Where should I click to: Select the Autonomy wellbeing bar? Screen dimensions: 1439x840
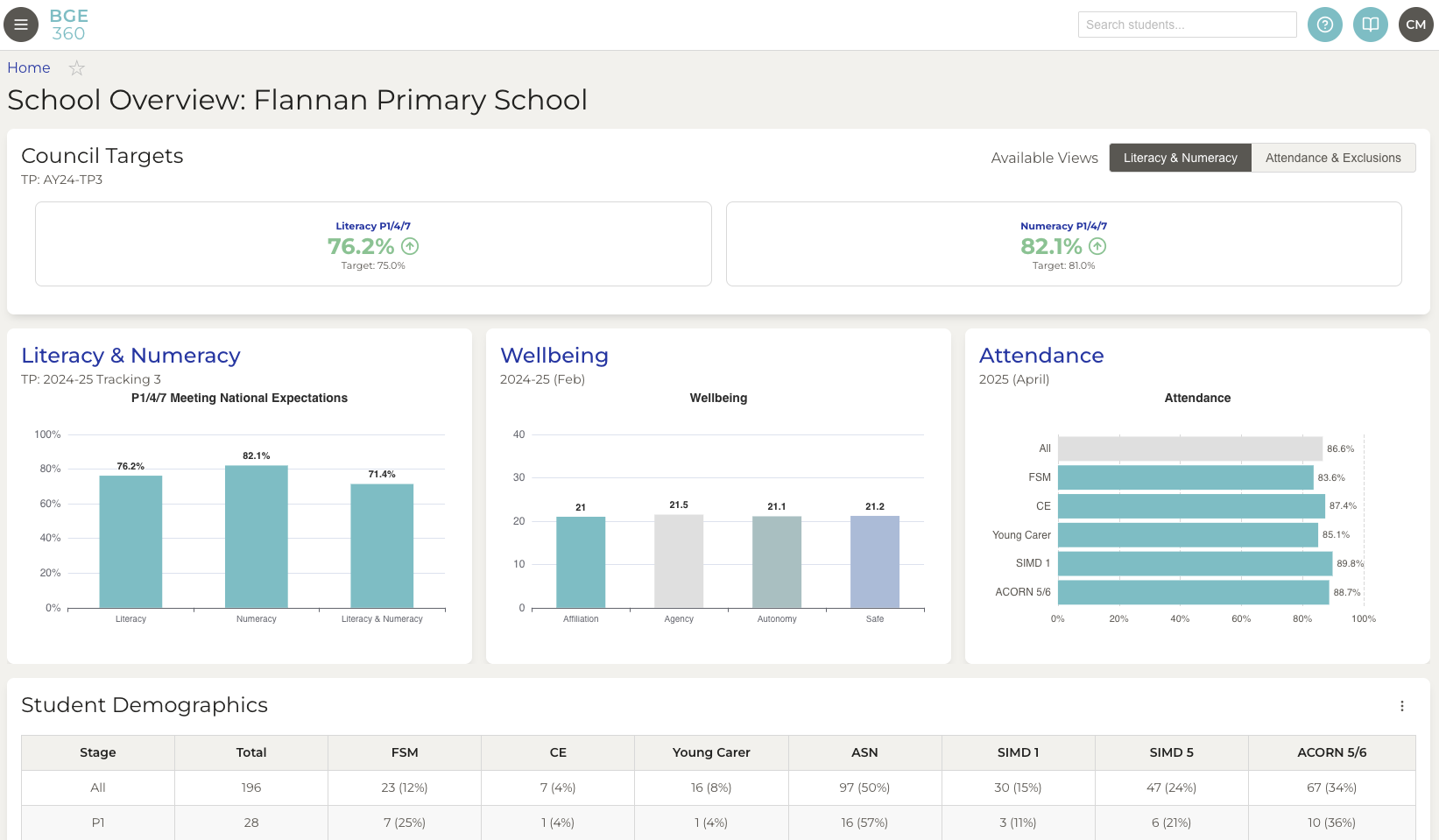[777, 562]
